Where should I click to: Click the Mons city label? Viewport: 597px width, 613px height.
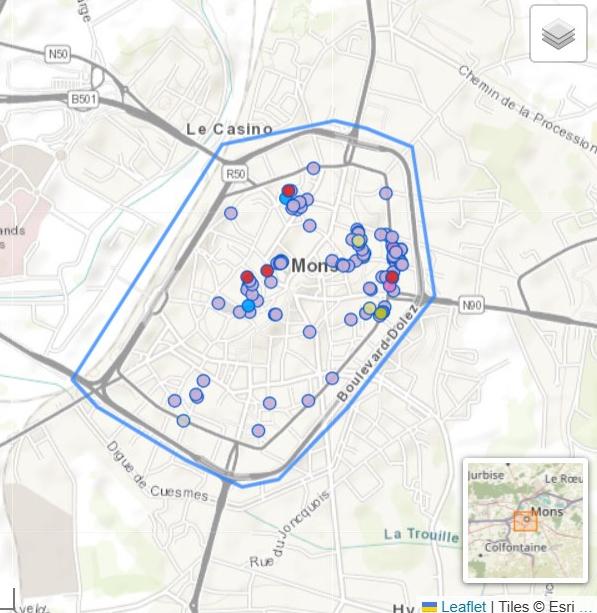click(x=314, y=266)
